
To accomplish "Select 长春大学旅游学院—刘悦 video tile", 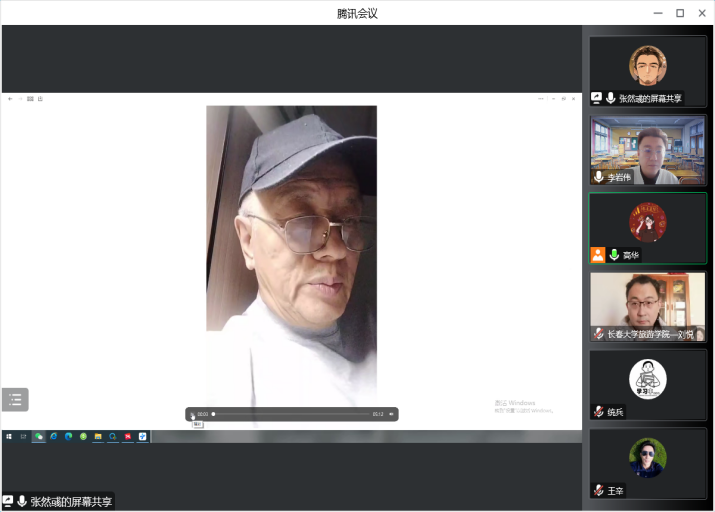I will coord(648,307).
